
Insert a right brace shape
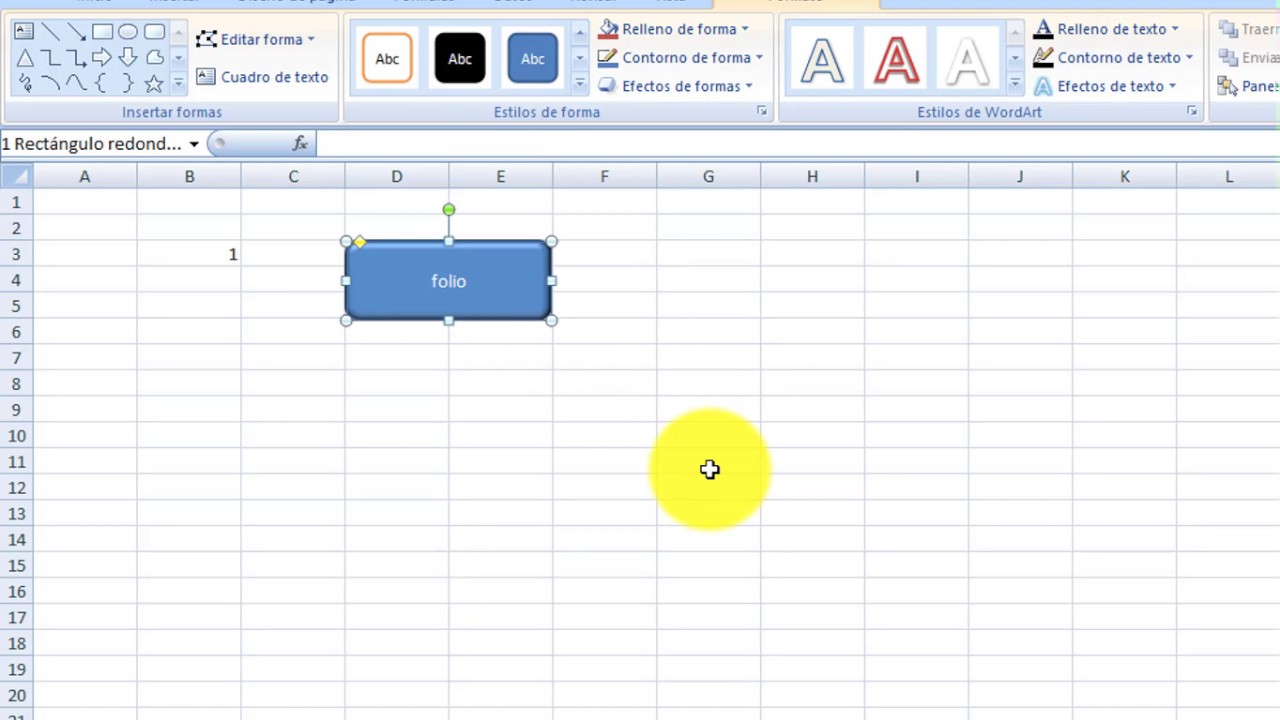coord(128,83)
